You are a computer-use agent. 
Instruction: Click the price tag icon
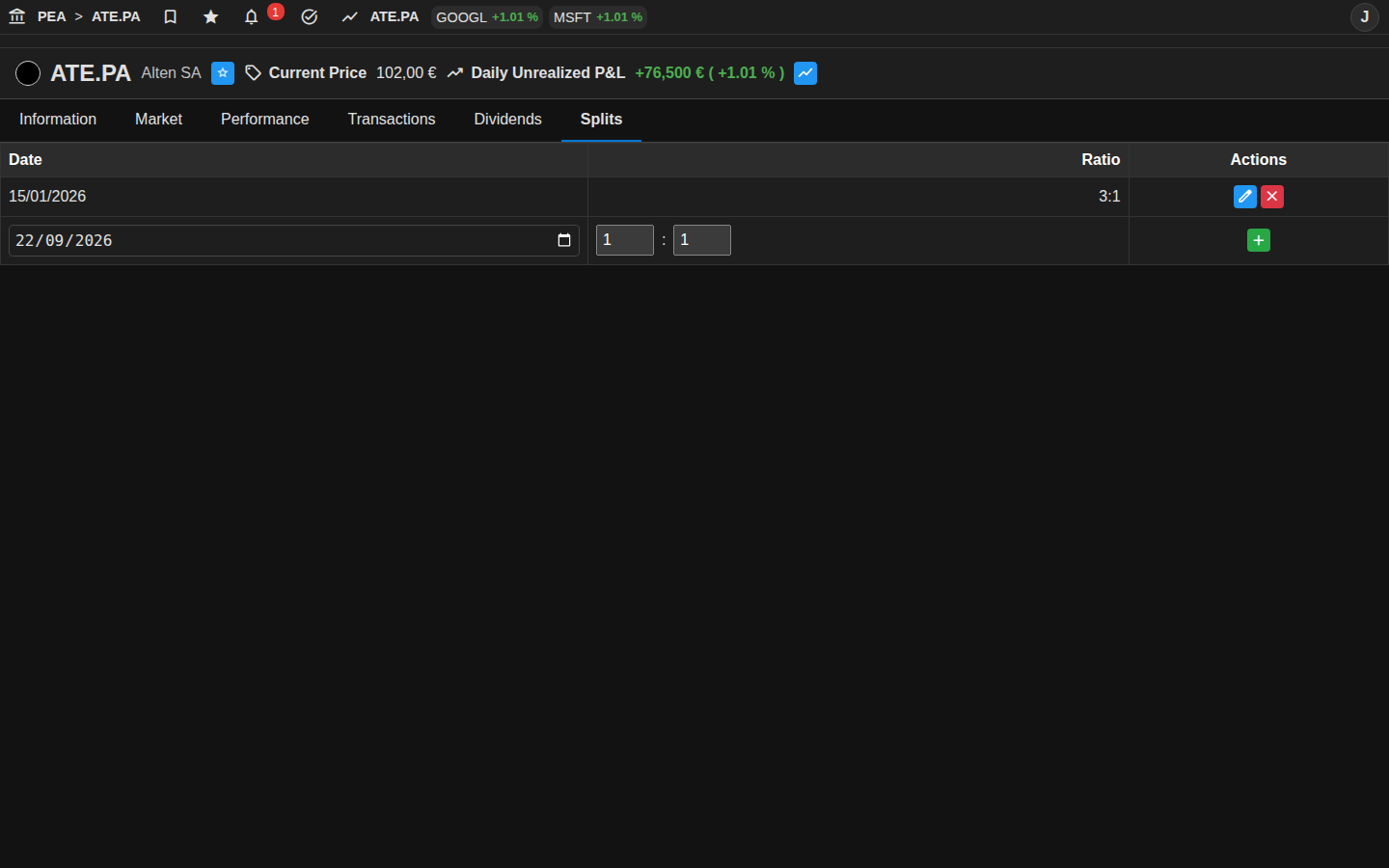253,73
